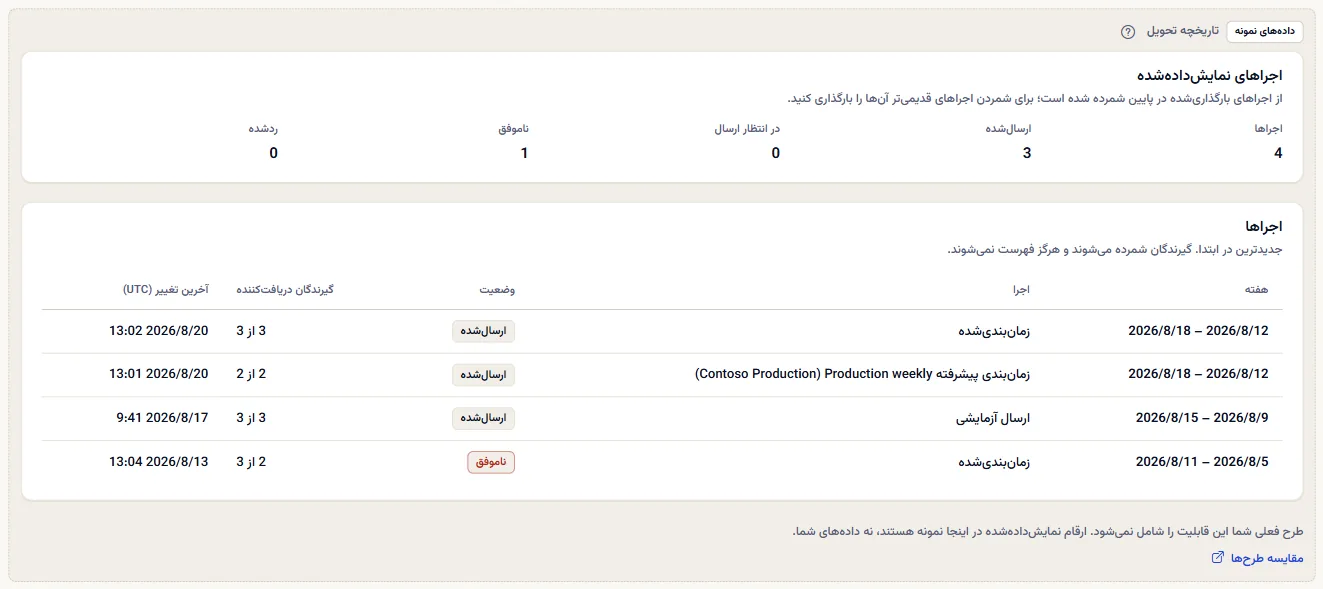Click the هفته column header
Screen dimensions: 1323x589
point(1256,289)
